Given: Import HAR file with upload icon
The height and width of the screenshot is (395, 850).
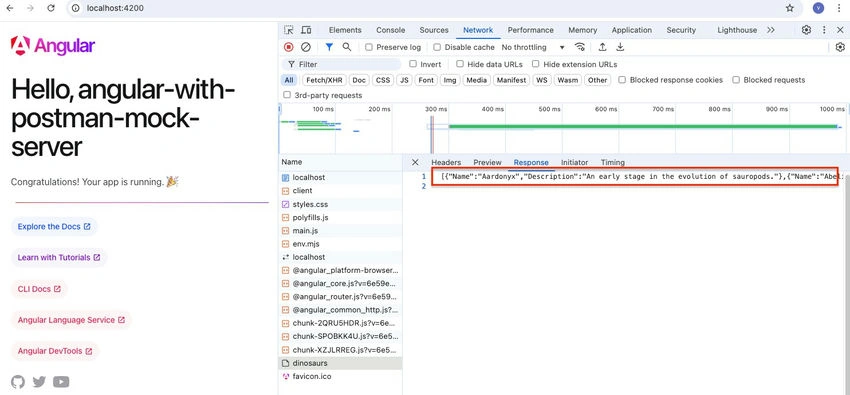Looking at the screenshot, I should coord(602,47).
